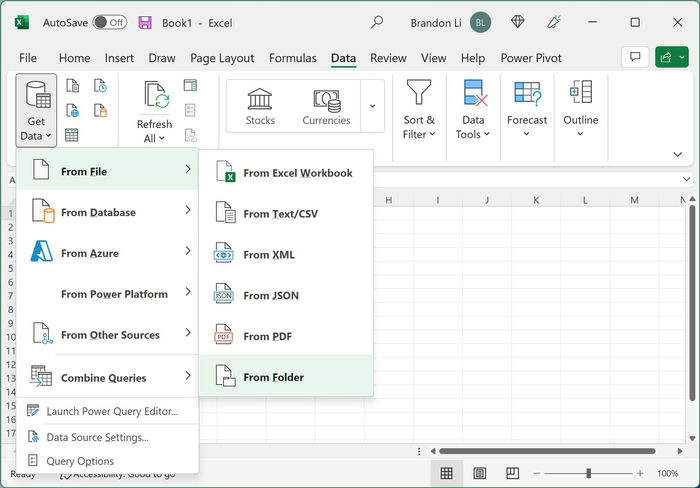Click the Existing Connections ribbon icon
The image size is (700, 488).
point(100,110)
